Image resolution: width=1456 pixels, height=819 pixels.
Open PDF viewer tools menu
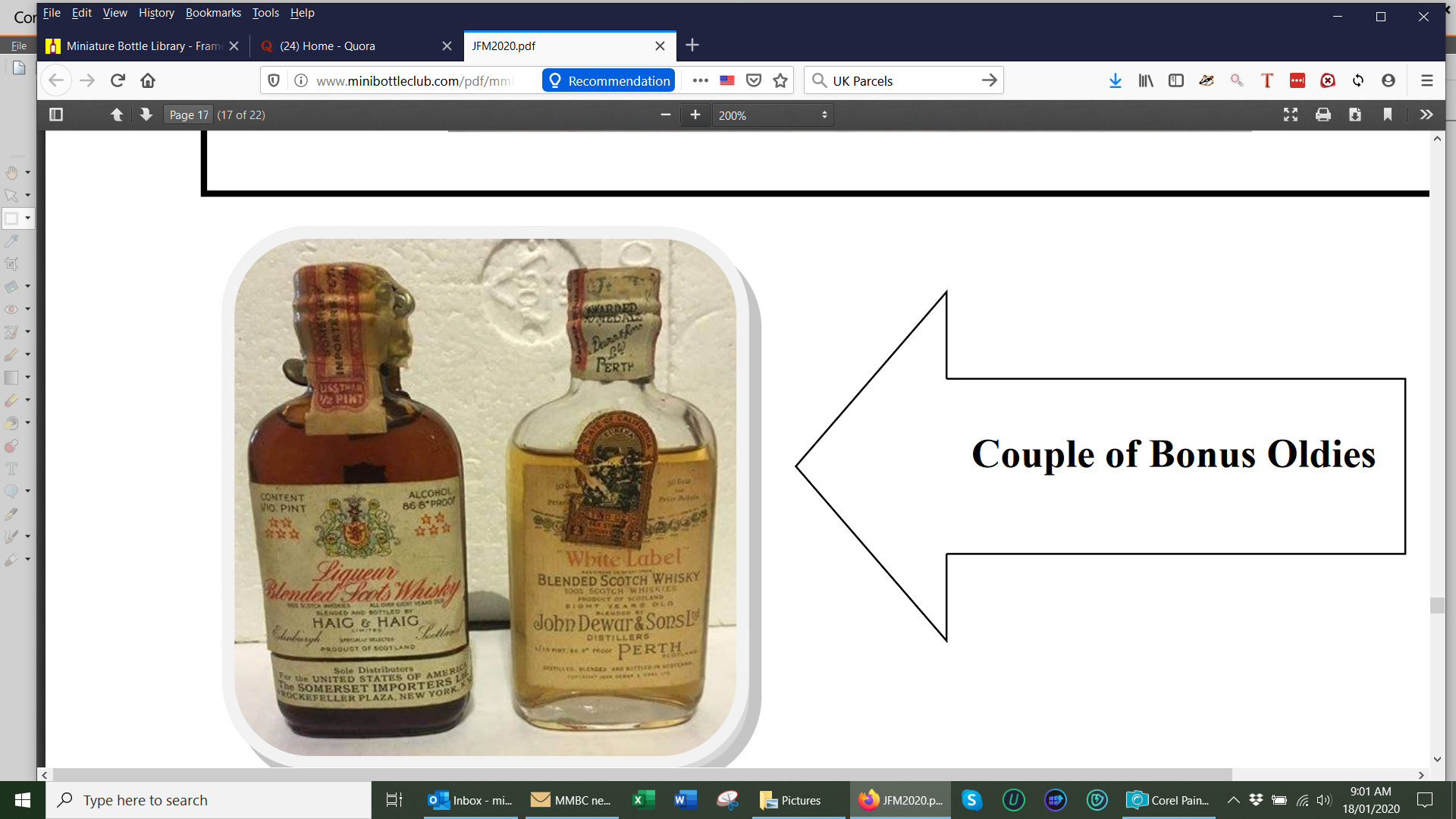click(x=1426, y=115)
